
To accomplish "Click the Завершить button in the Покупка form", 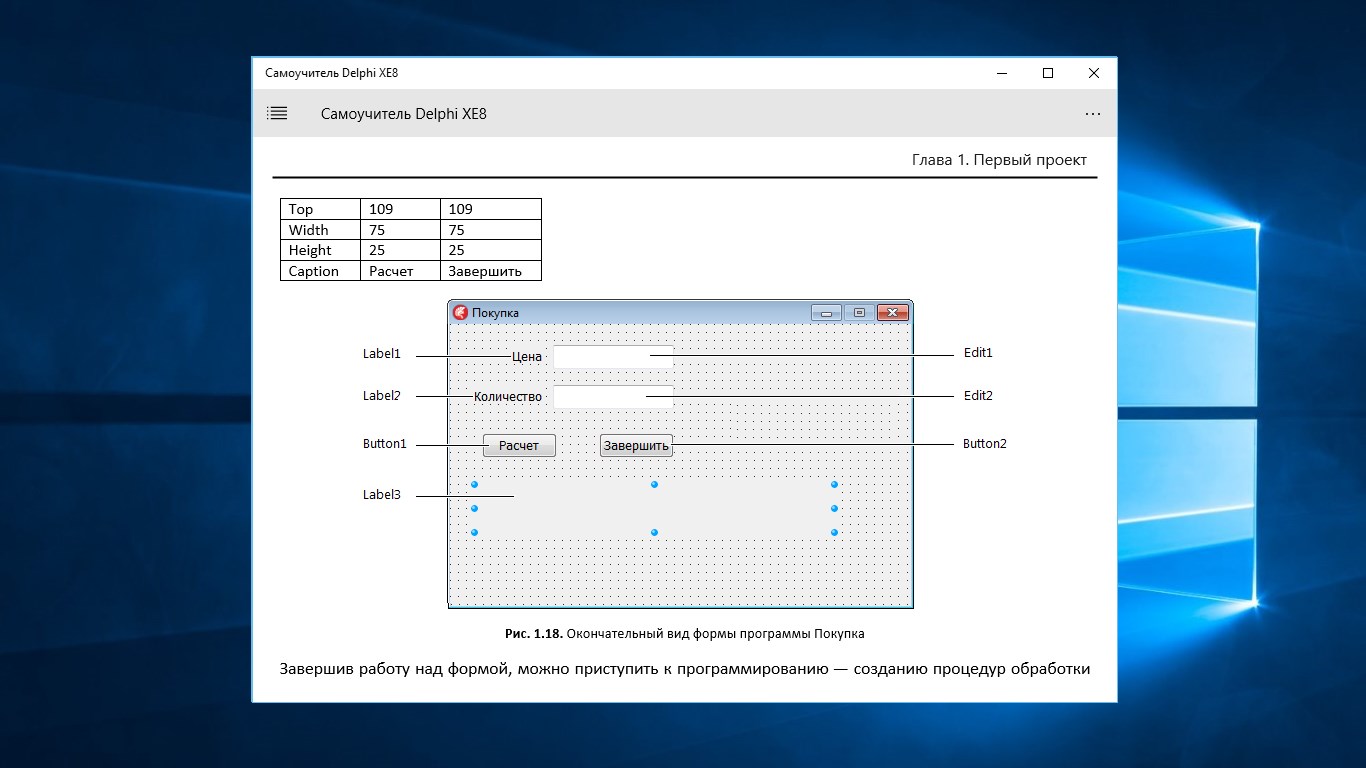I will pos(636,446).
